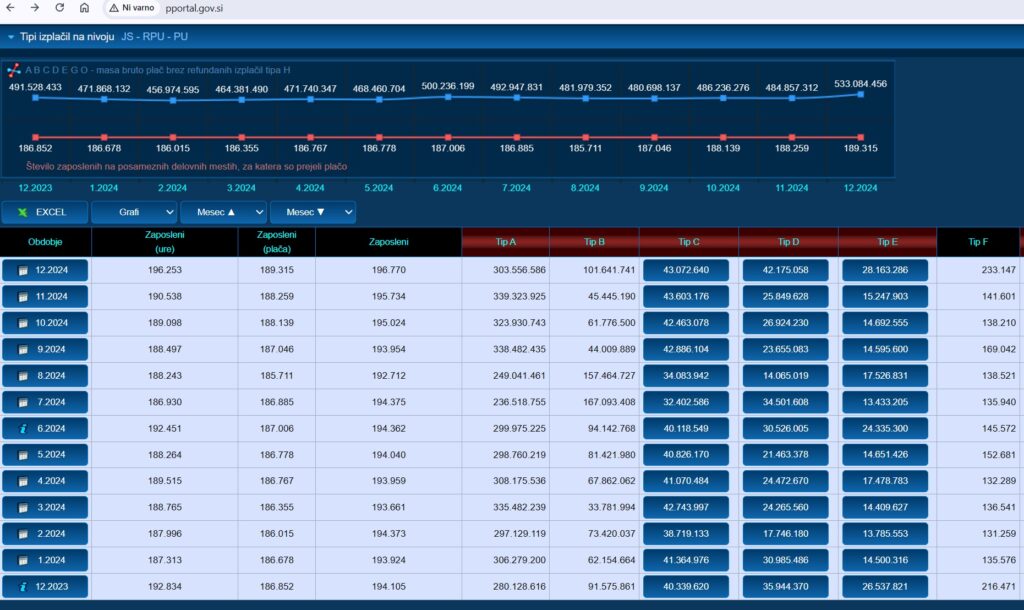Click Tip C value 43.072.640 button

(x=688, y=271)
